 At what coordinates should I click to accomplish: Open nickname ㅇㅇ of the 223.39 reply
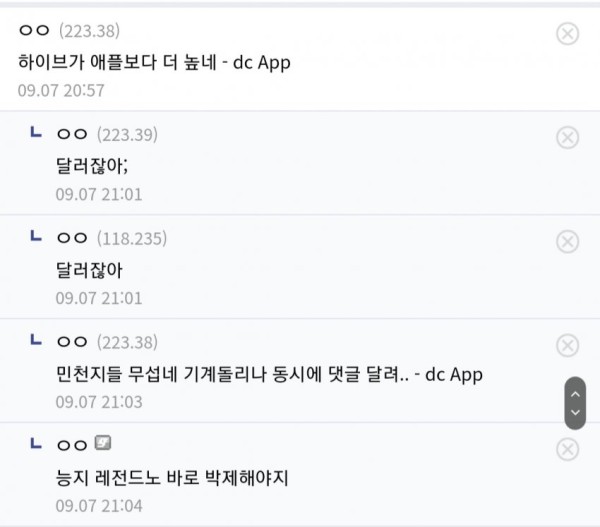click(x=72, y=134)
